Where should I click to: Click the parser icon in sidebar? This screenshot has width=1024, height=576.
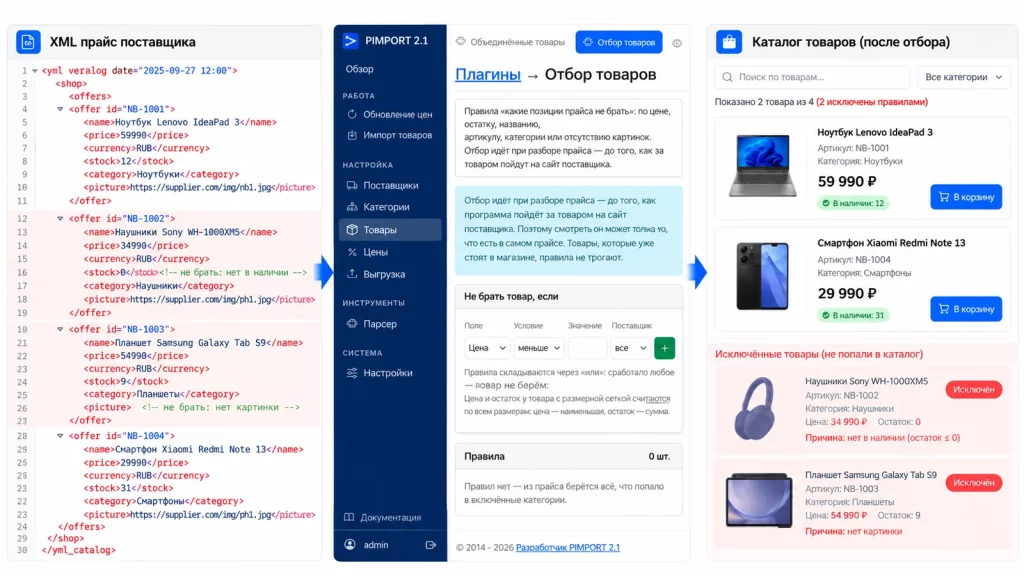352,324
